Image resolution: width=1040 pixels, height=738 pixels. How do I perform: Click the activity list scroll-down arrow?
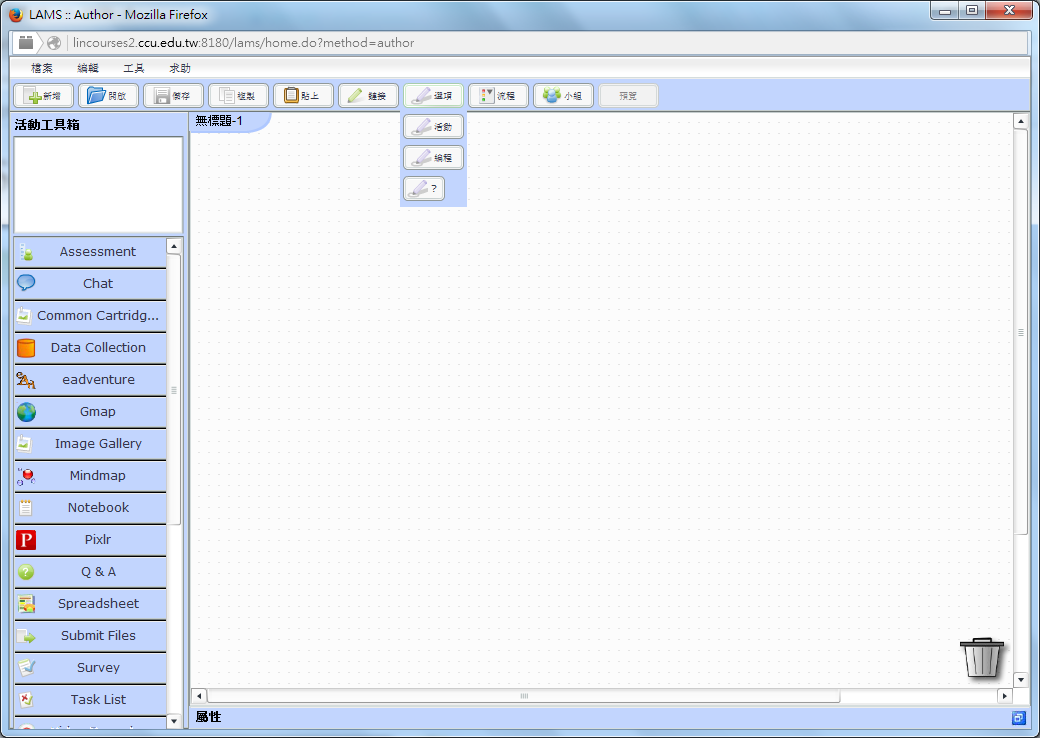(x=174, y=720)
